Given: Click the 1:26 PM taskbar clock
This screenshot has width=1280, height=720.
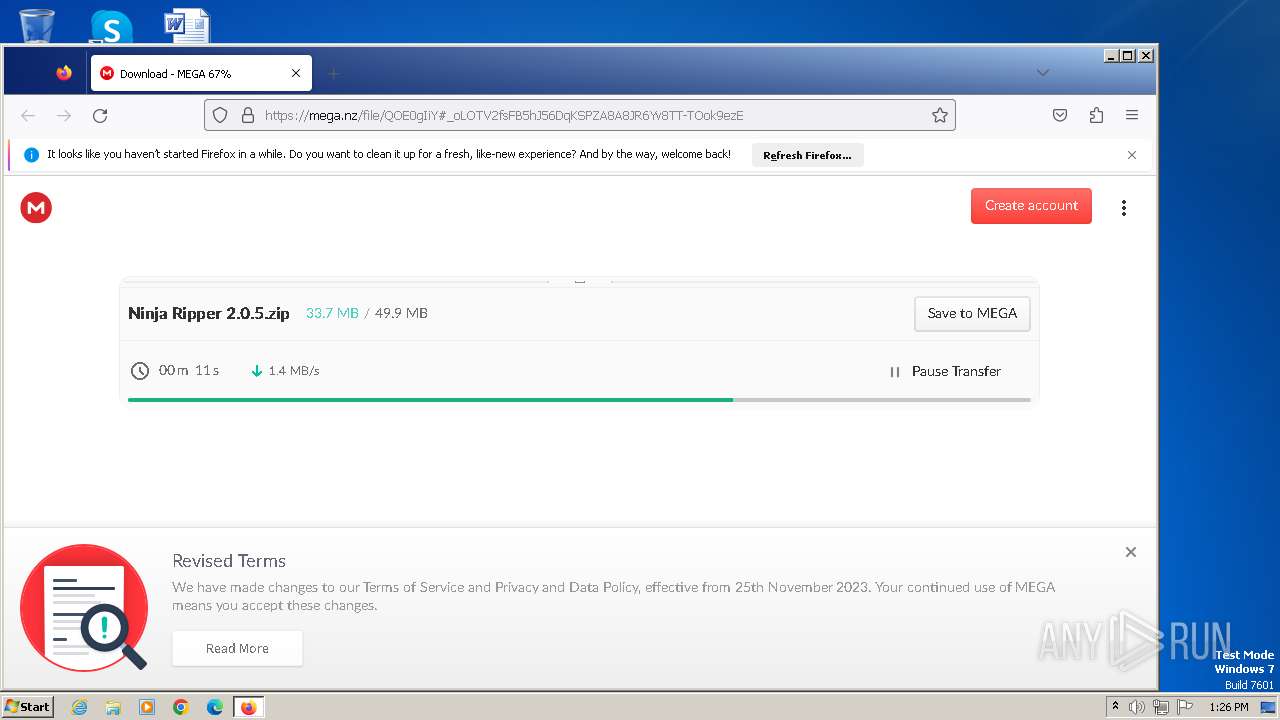Looking at the screenshot, I should point(1228,707).
